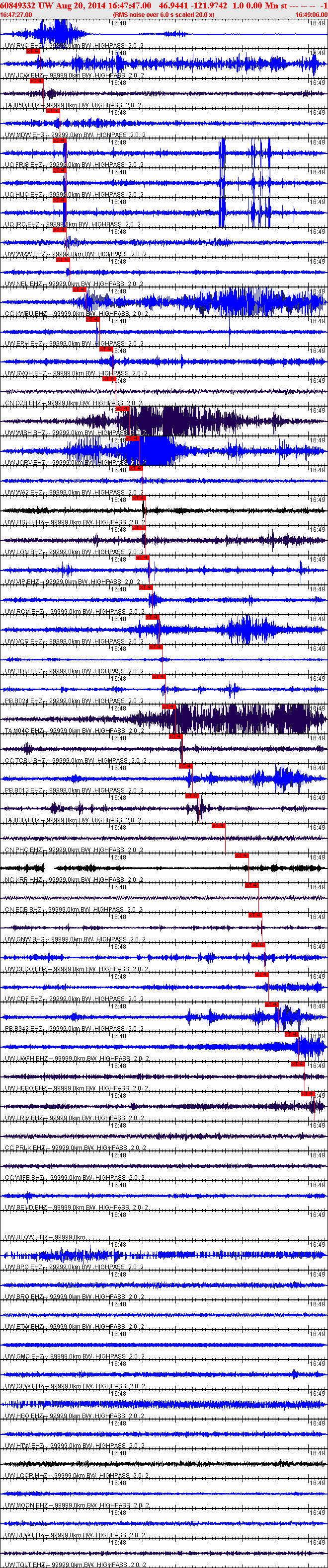The width and height of the screenshot is (328, 1568).
Task: Click the red pick marker on UW EPH trace
Action: click(x=92, y=320)
